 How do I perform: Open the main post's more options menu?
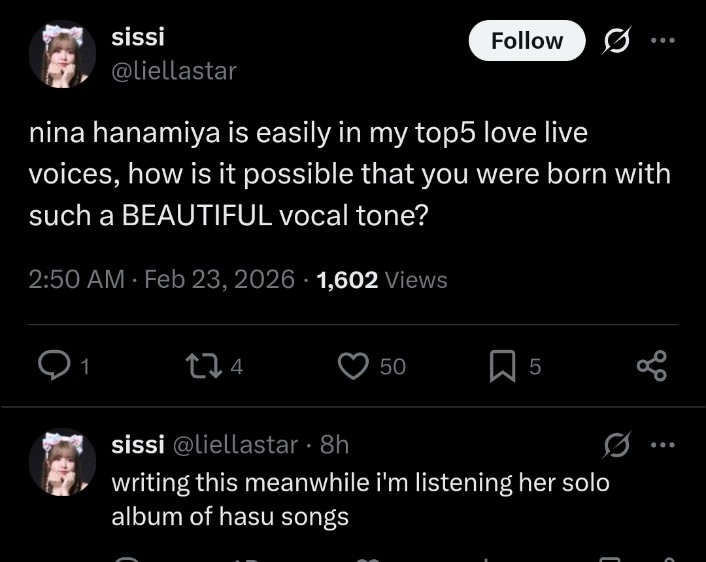(662, 41)
